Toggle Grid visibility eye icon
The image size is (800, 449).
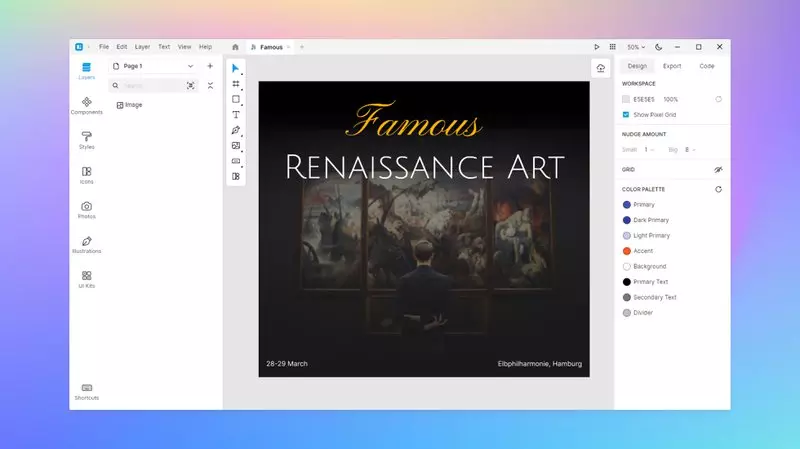pos(718,169)
